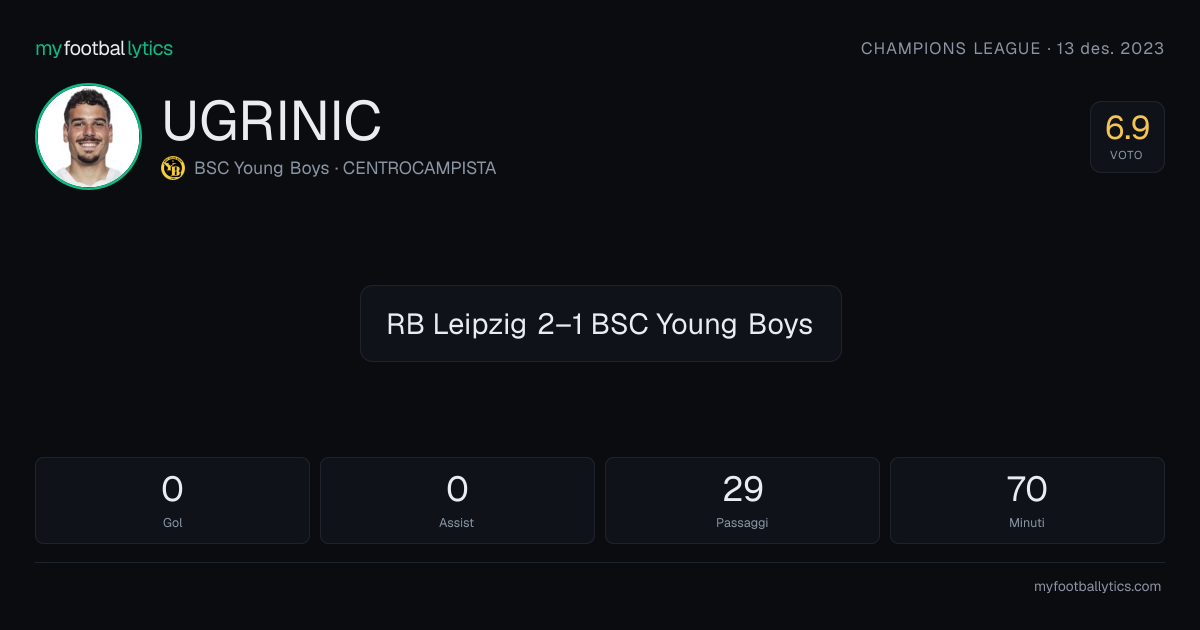Click the Voto label under rating

click(1127, 155)
